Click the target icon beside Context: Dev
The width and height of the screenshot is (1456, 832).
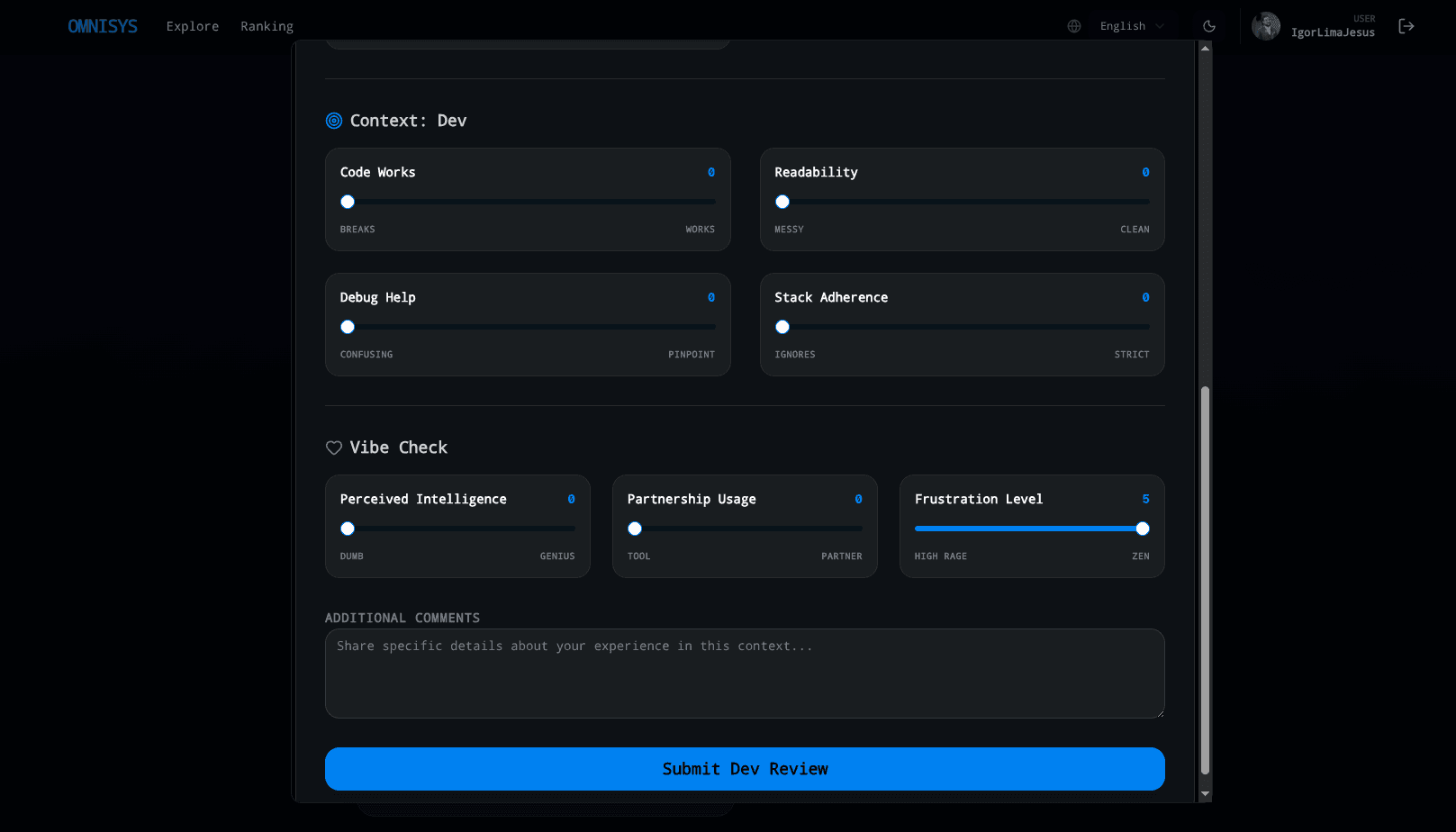coord(333,120)
